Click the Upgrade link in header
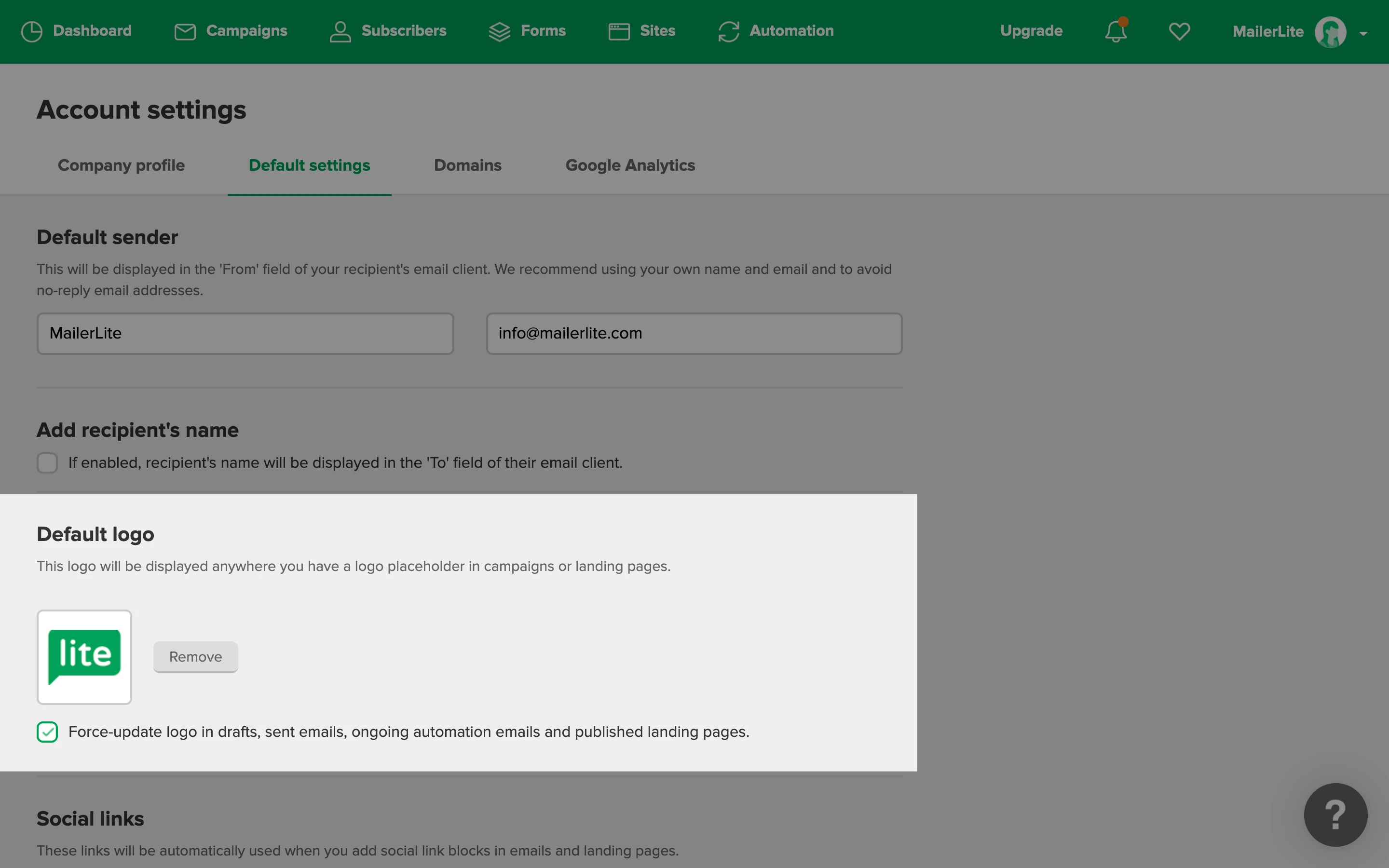1389x868 pixels. 1031,31
